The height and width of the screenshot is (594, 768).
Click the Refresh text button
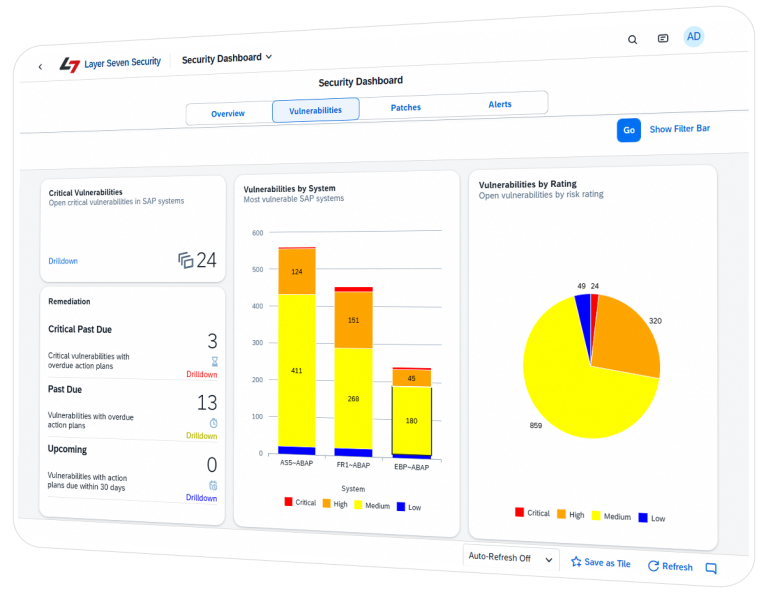pyautogui.click(x=677, y=567)
